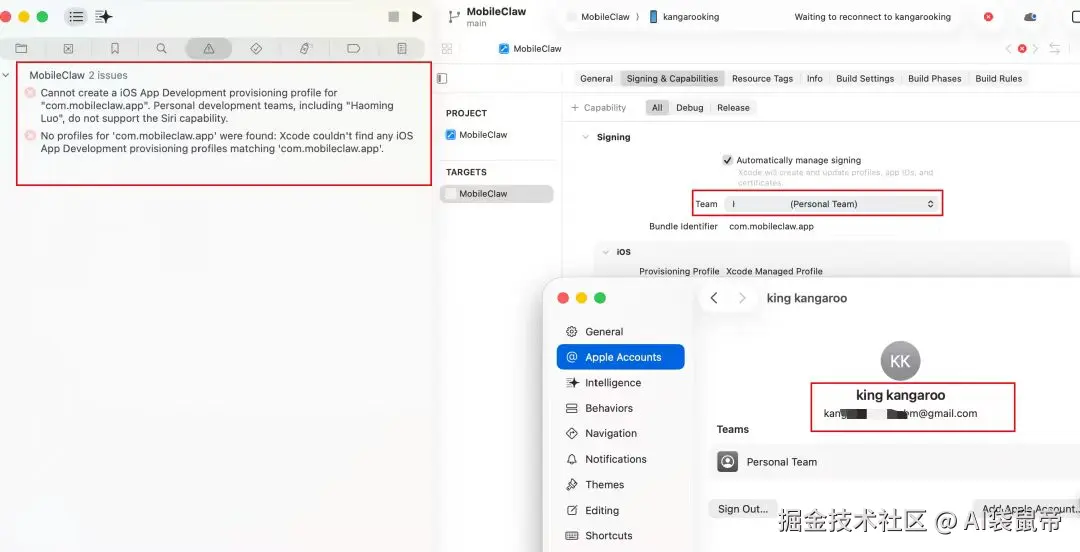Add a new Capability
Viewport: 1080px width, 552px height.
point(599,108)
